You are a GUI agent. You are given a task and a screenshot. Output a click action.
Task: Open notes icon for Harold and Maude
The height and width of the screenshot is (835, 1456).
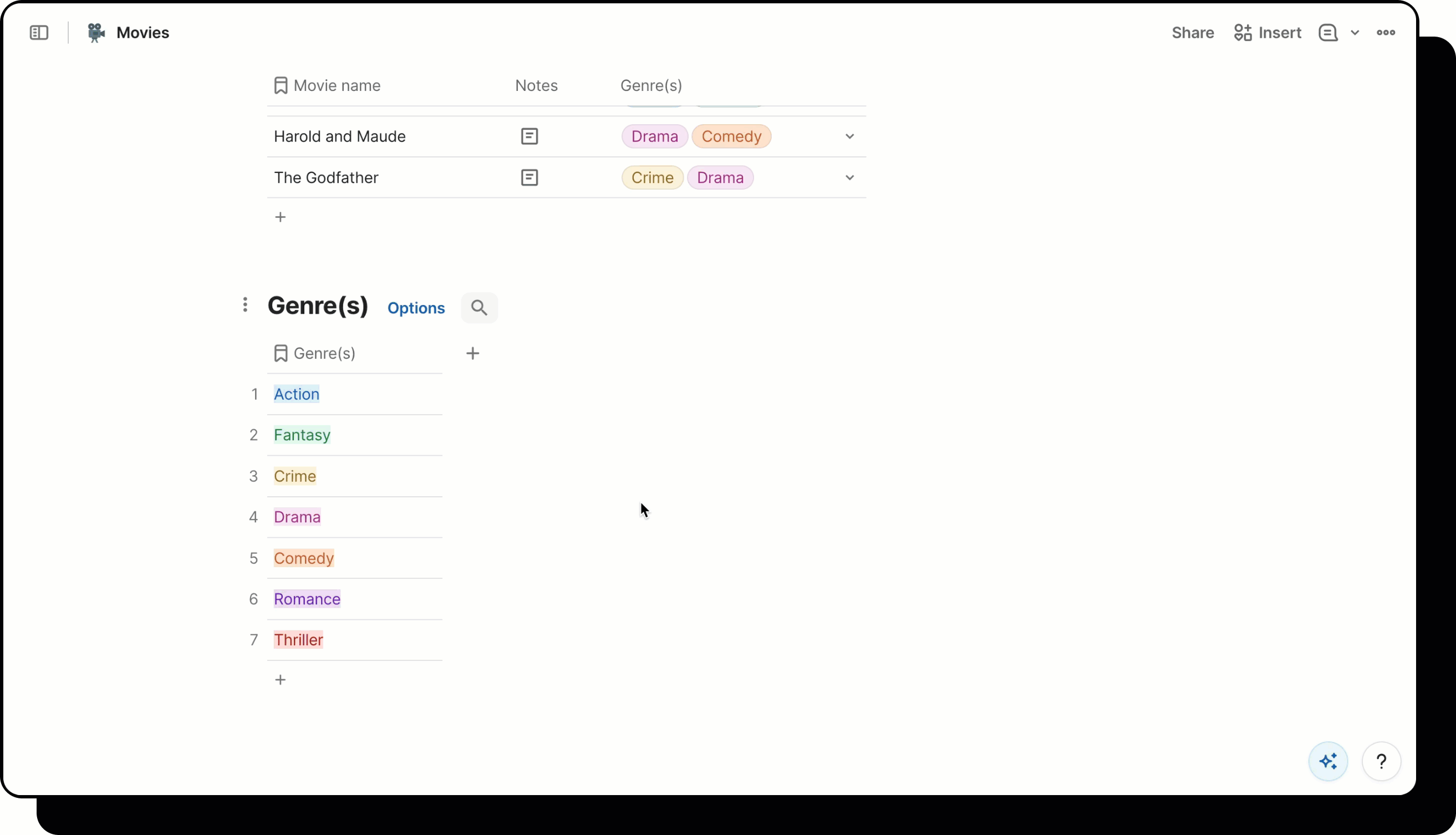(x=529, y=136)
